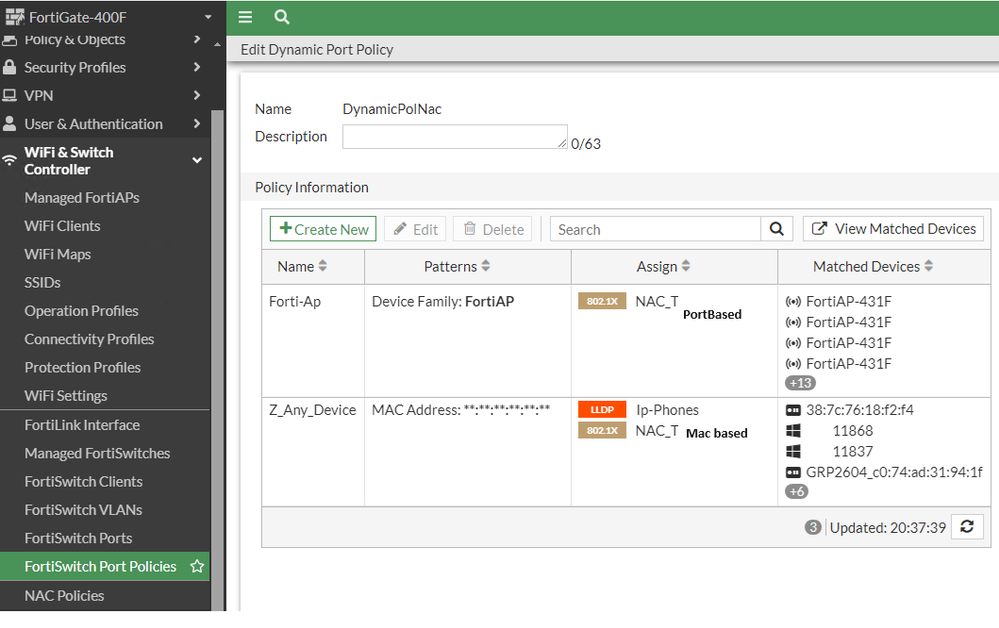The height and width of the screenshot is (628, 999).
Task: Click the laptop icon for VPN
Action: coord(10,96)
